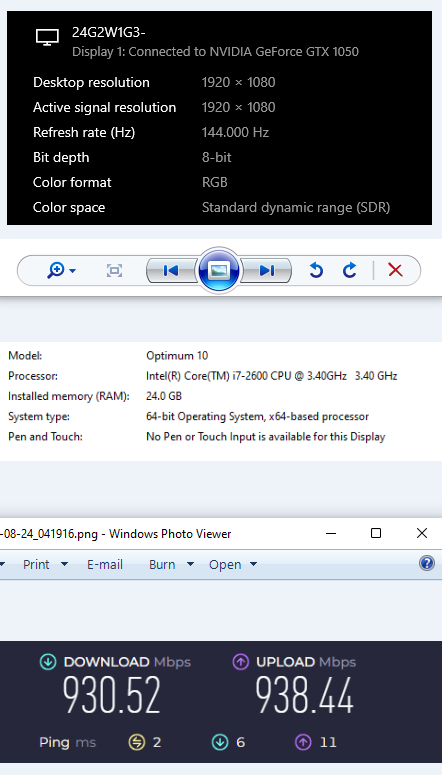Rotate the image counterclockwise
Viewport: 442px width, 775px height.
(x=316, y=270)
